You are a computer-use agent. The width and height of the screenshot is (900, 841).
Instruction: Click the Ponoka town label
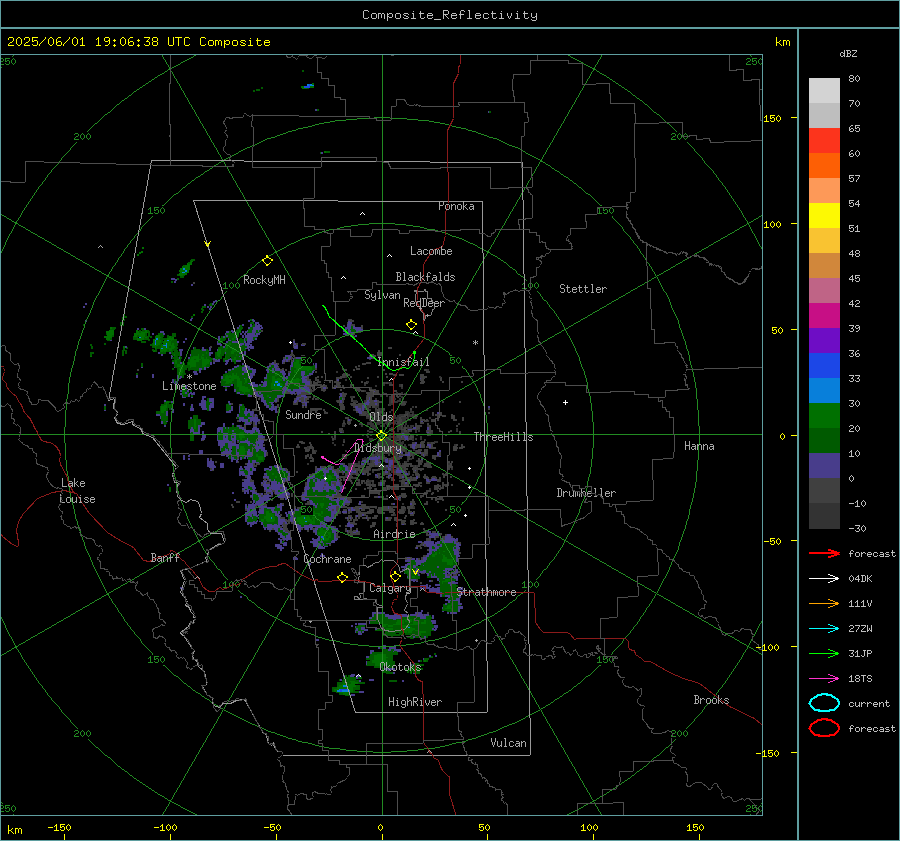click(x=456, y=206)
